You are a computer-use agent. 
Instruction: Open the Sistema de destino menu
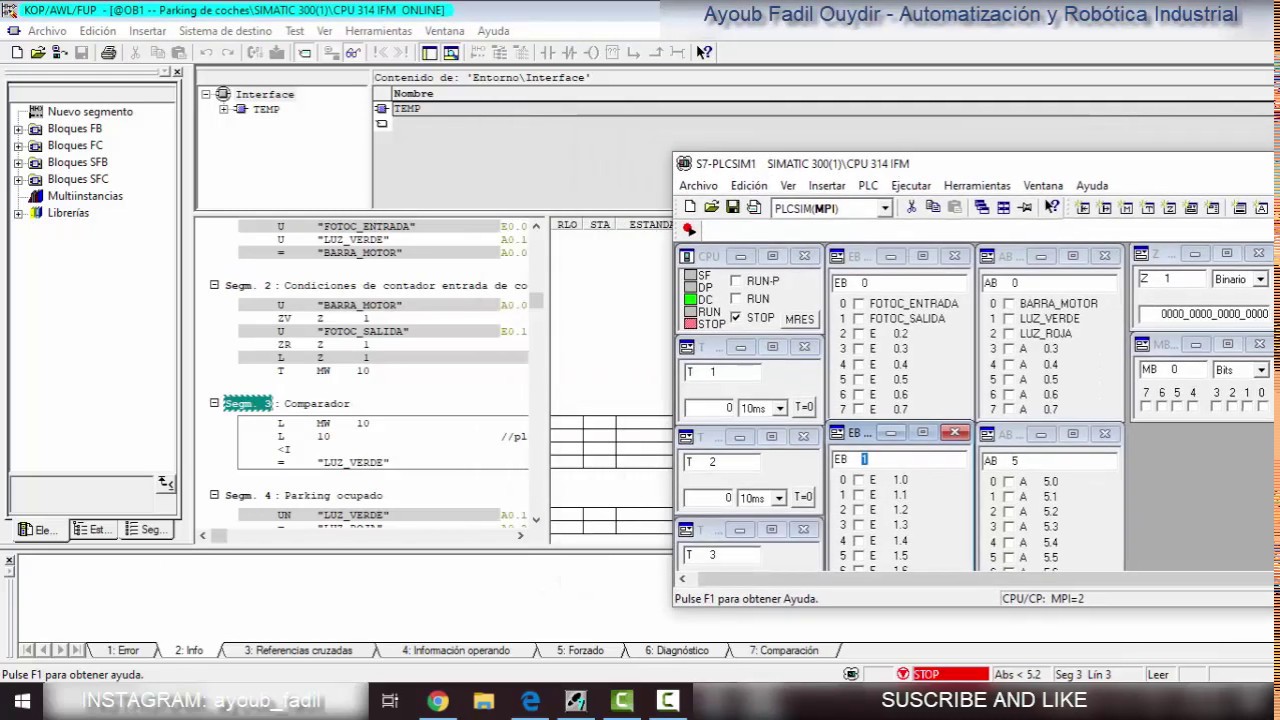(x=225, y=31)
